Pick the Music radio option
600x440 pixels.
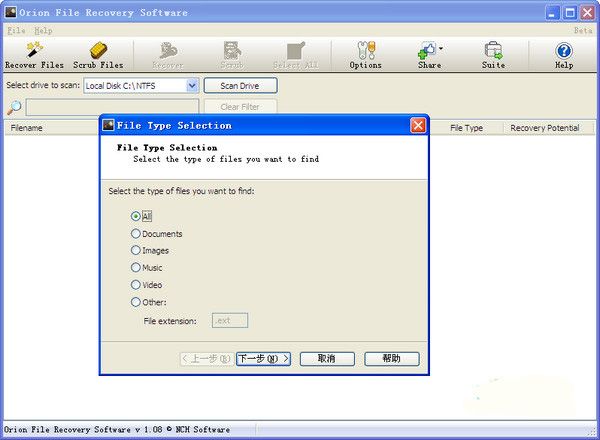coord(136,268)
